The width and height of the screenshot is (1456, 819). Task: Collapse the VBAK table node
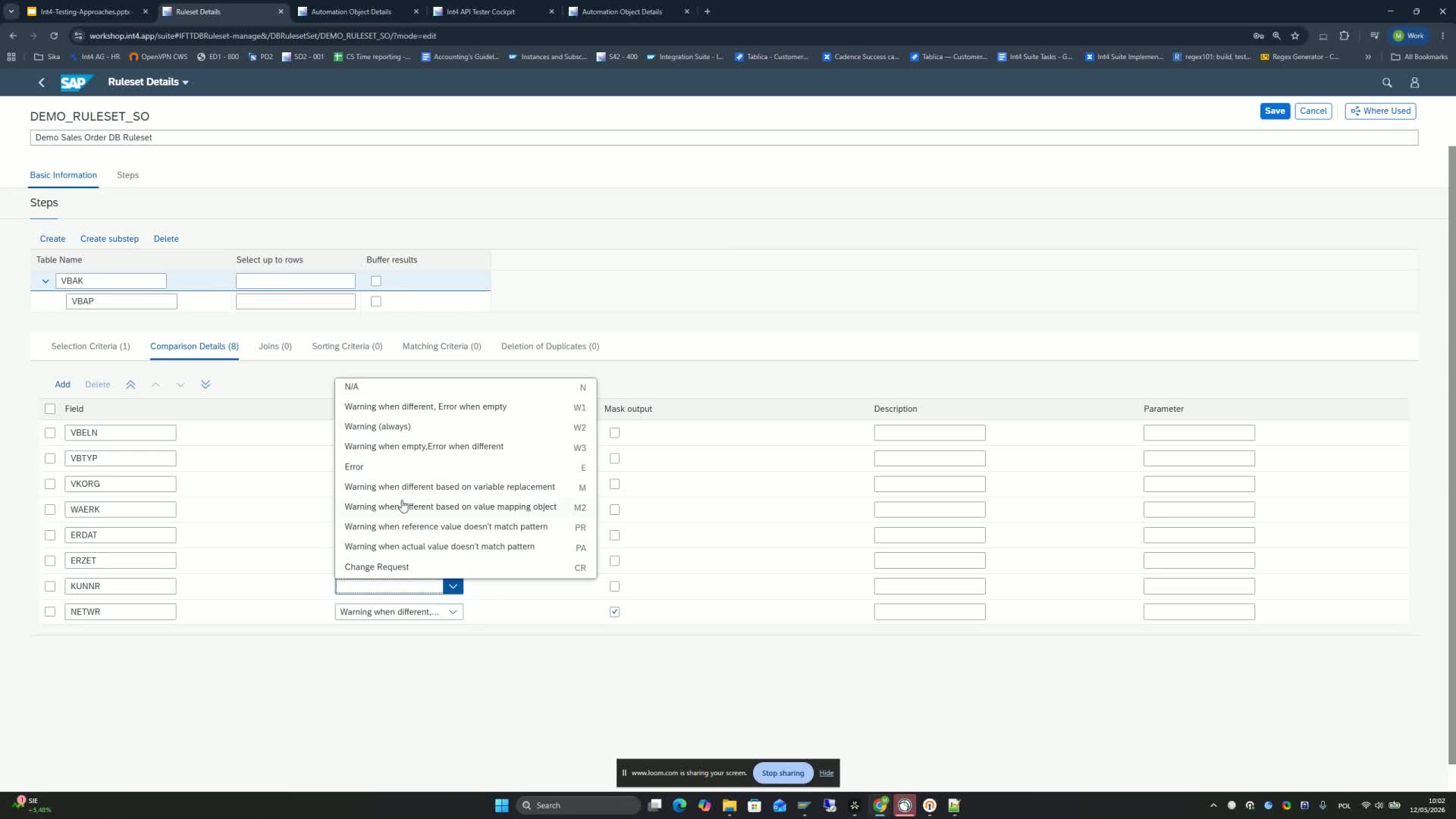[x=45, y=281]
